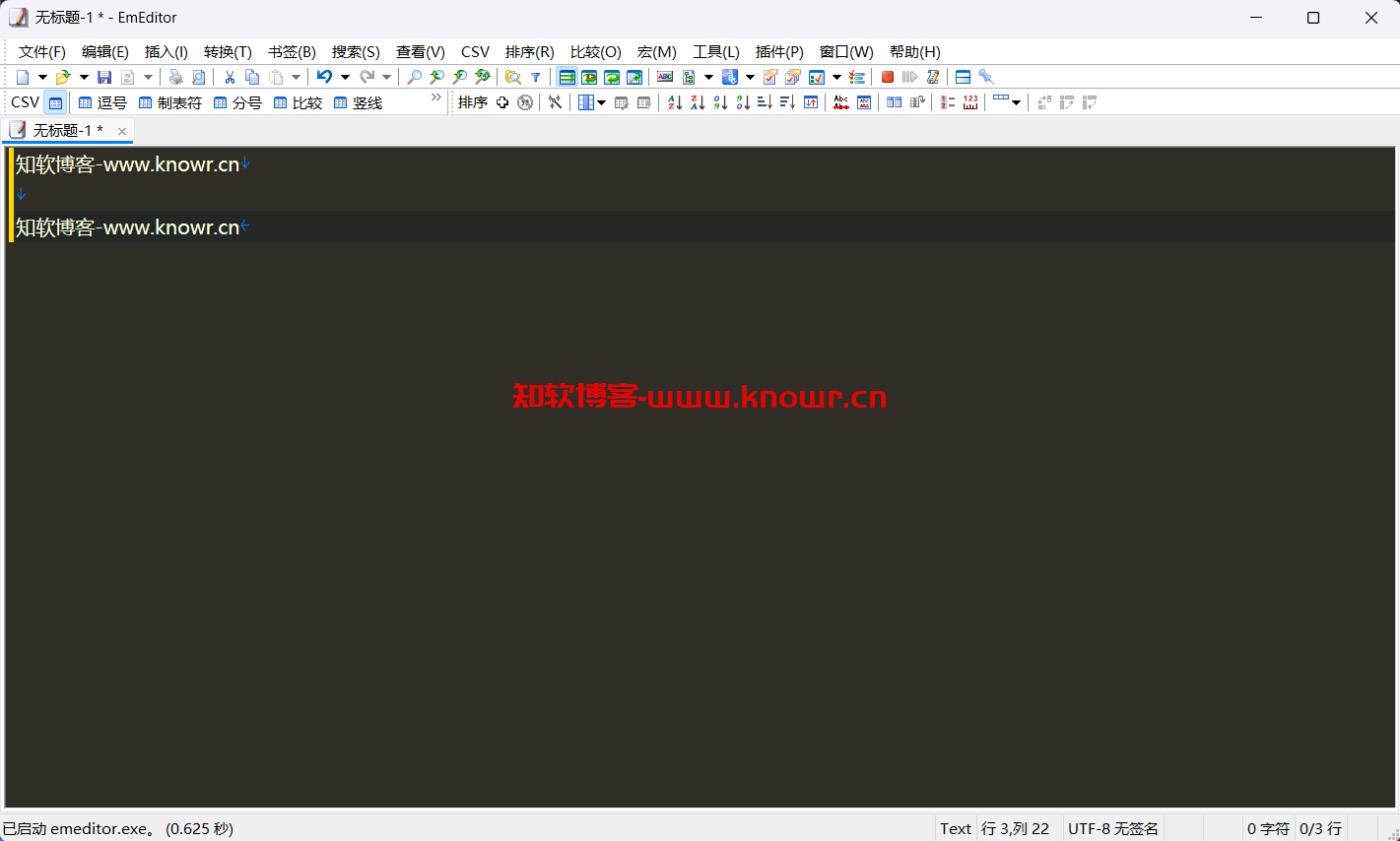Sort numbers largest to smallest icon
Viewport: 1400px width, 841px height.
(x=743, y=102)
